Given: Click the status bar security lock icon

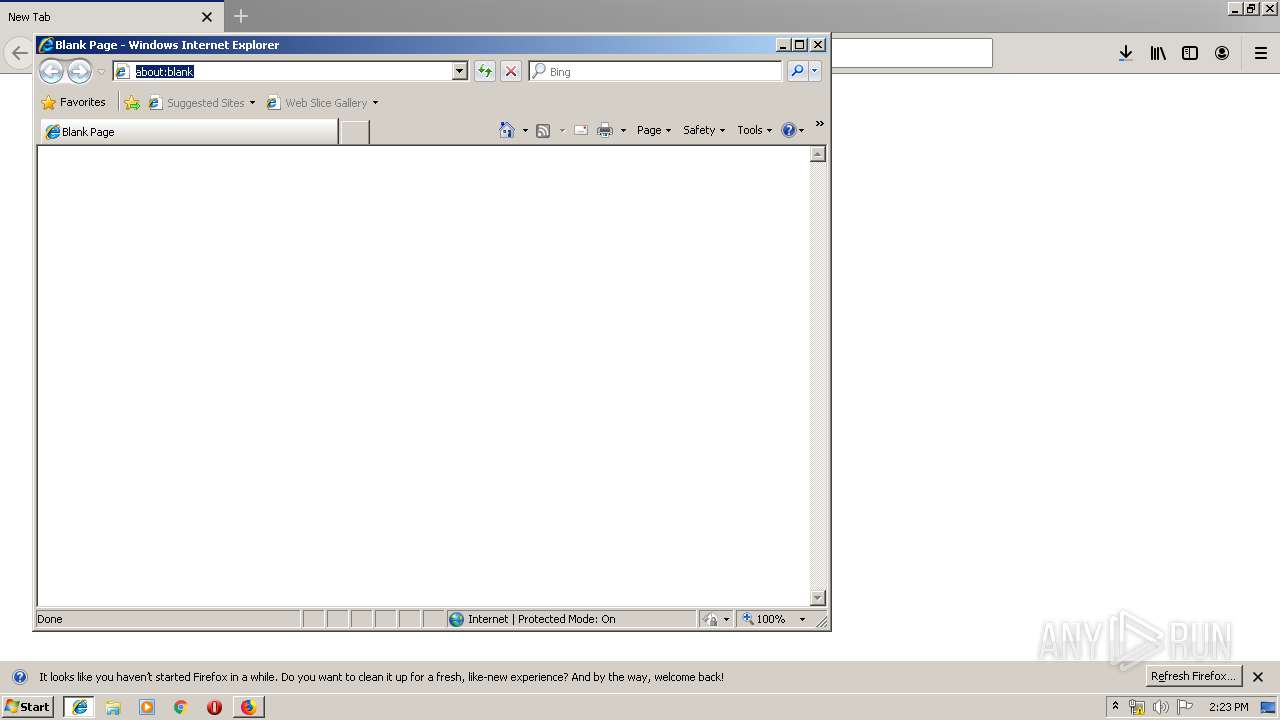Looking at the screenshot, I should (710, 619).
